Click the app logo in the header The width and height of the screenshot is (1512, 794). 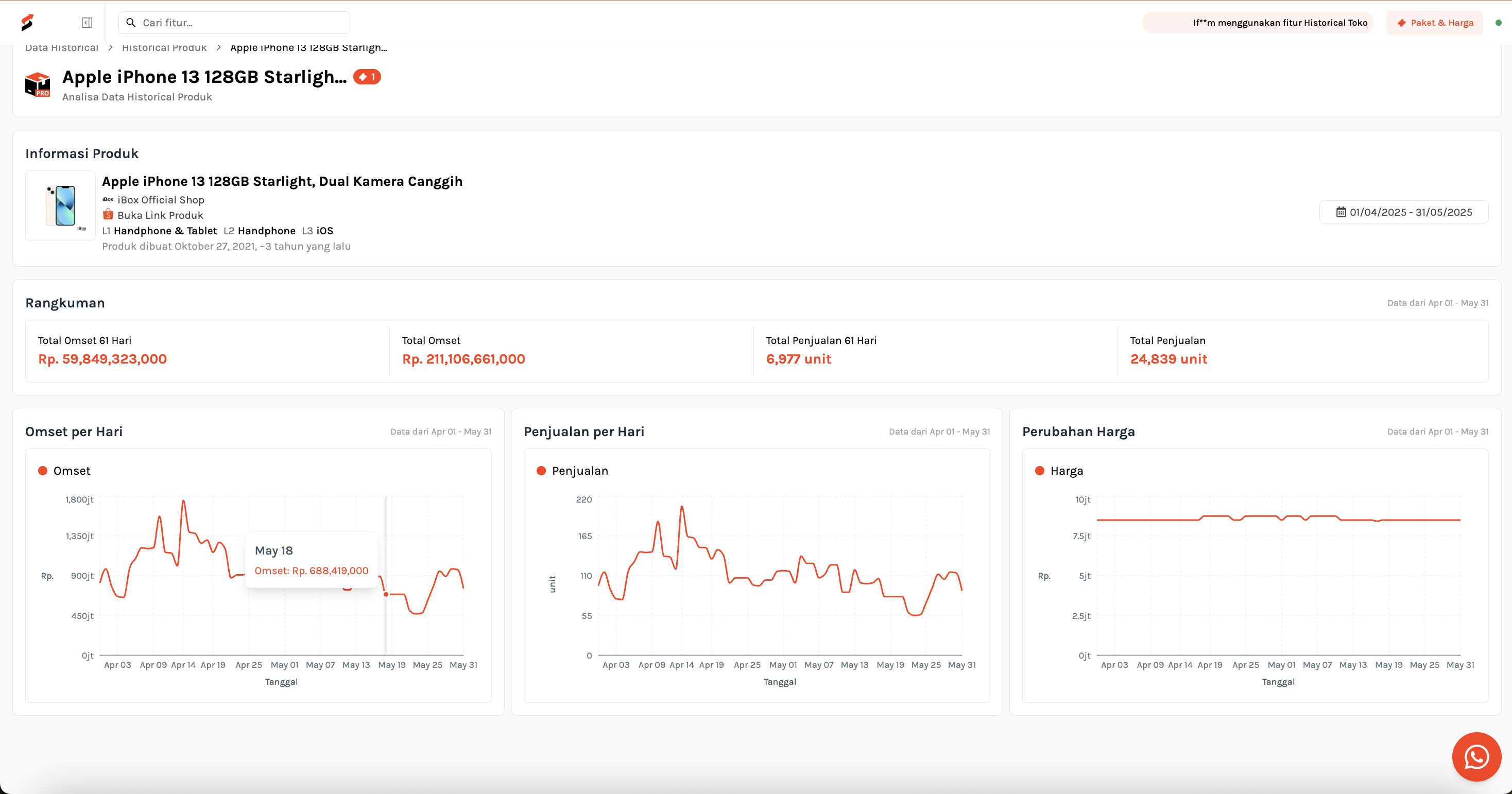coord(27,22)
